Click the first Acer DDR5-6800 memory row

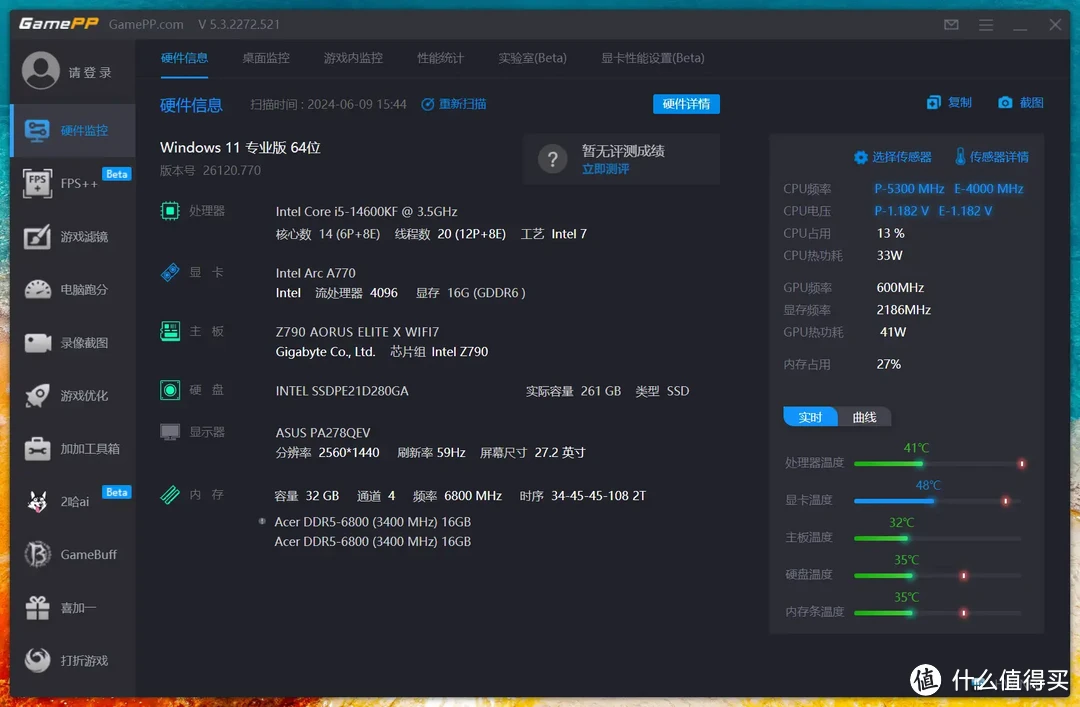373,522
